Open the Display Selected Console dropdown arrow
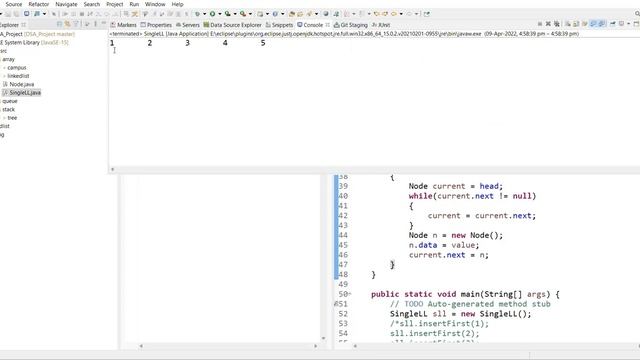Screen dimensions: 640x360 tap(629, 24)
